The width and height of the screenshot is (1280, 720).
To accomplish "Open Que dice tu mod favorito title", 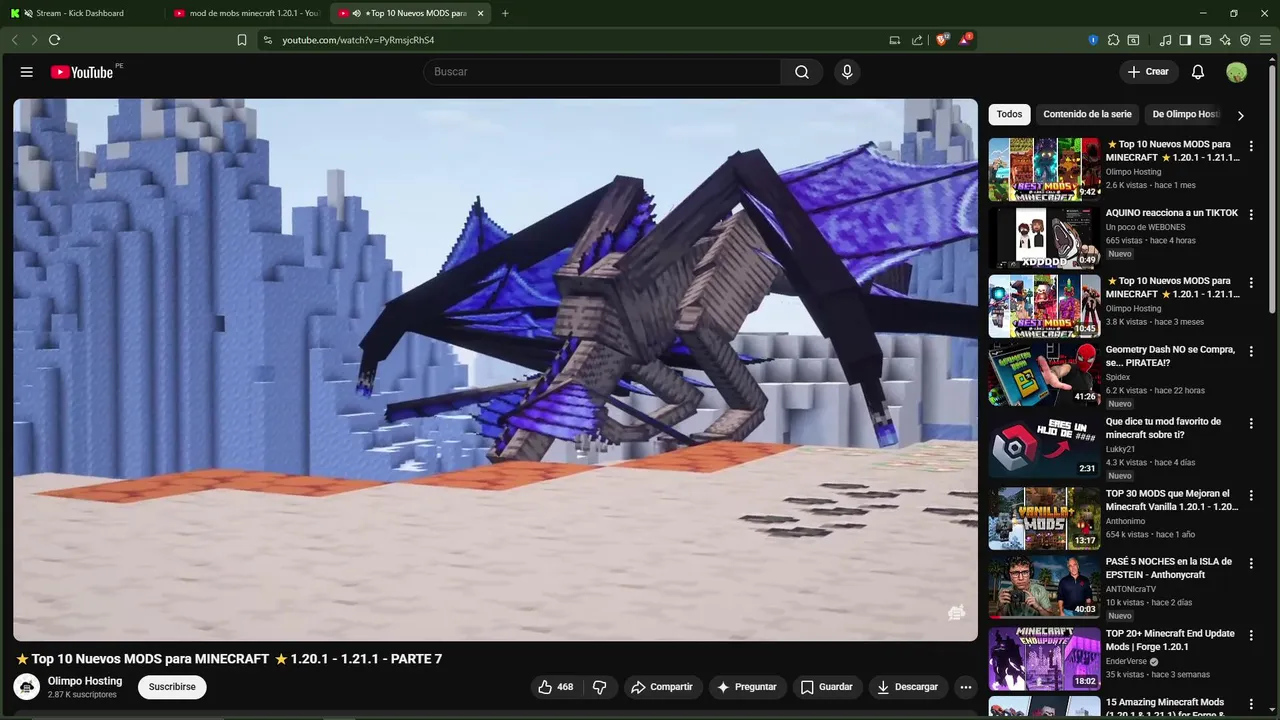I will tap(1163, 428).
